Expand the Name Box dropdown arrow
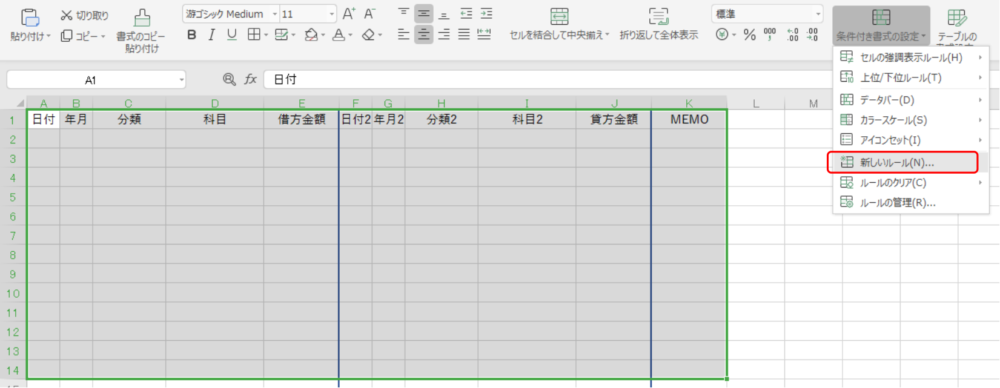The height and width of the screenshot is (388, 1000). pos(182,80)
